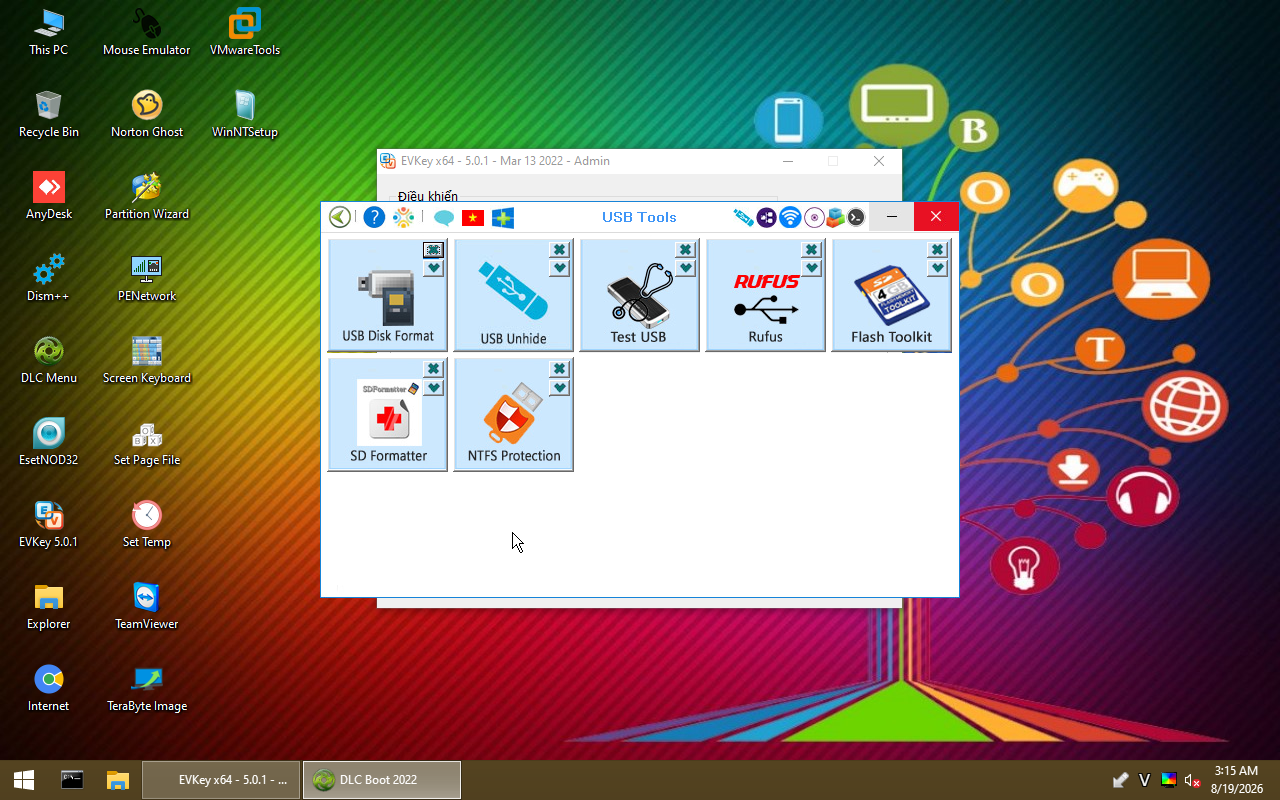
Task: Select the Recycle Bin desktop icon
Action: tap(48, 114)
